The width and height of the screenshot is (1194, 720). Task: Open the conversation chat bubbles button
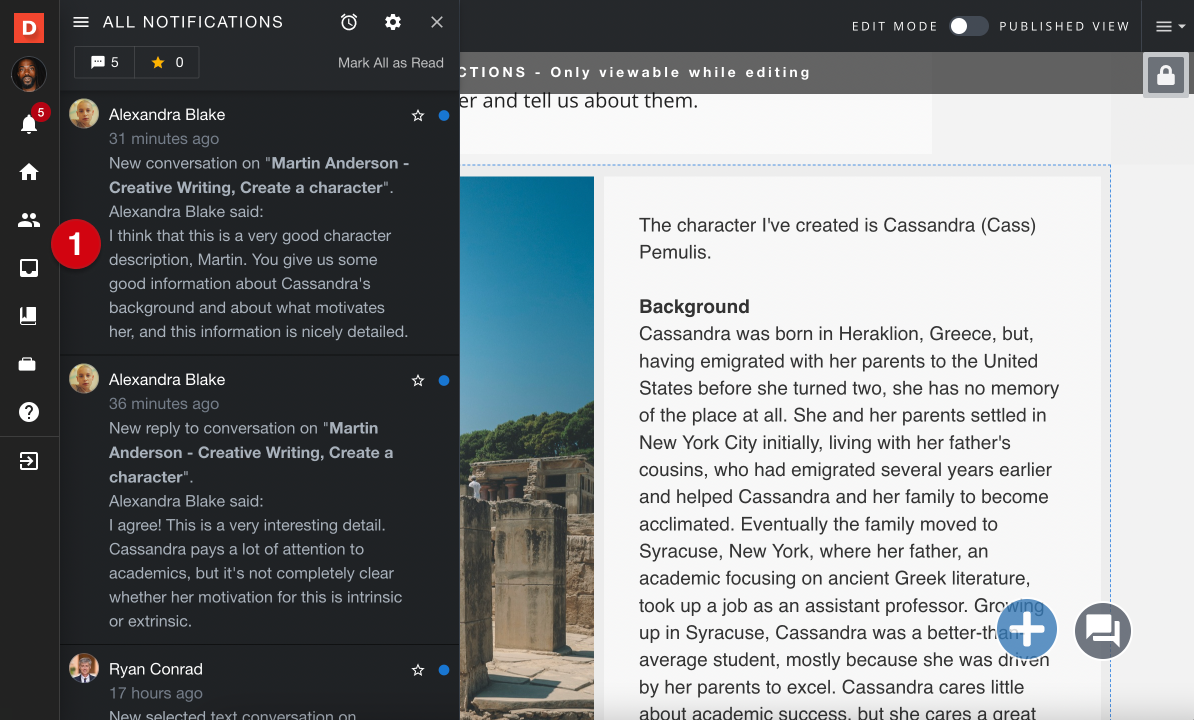pos(1103,630)
